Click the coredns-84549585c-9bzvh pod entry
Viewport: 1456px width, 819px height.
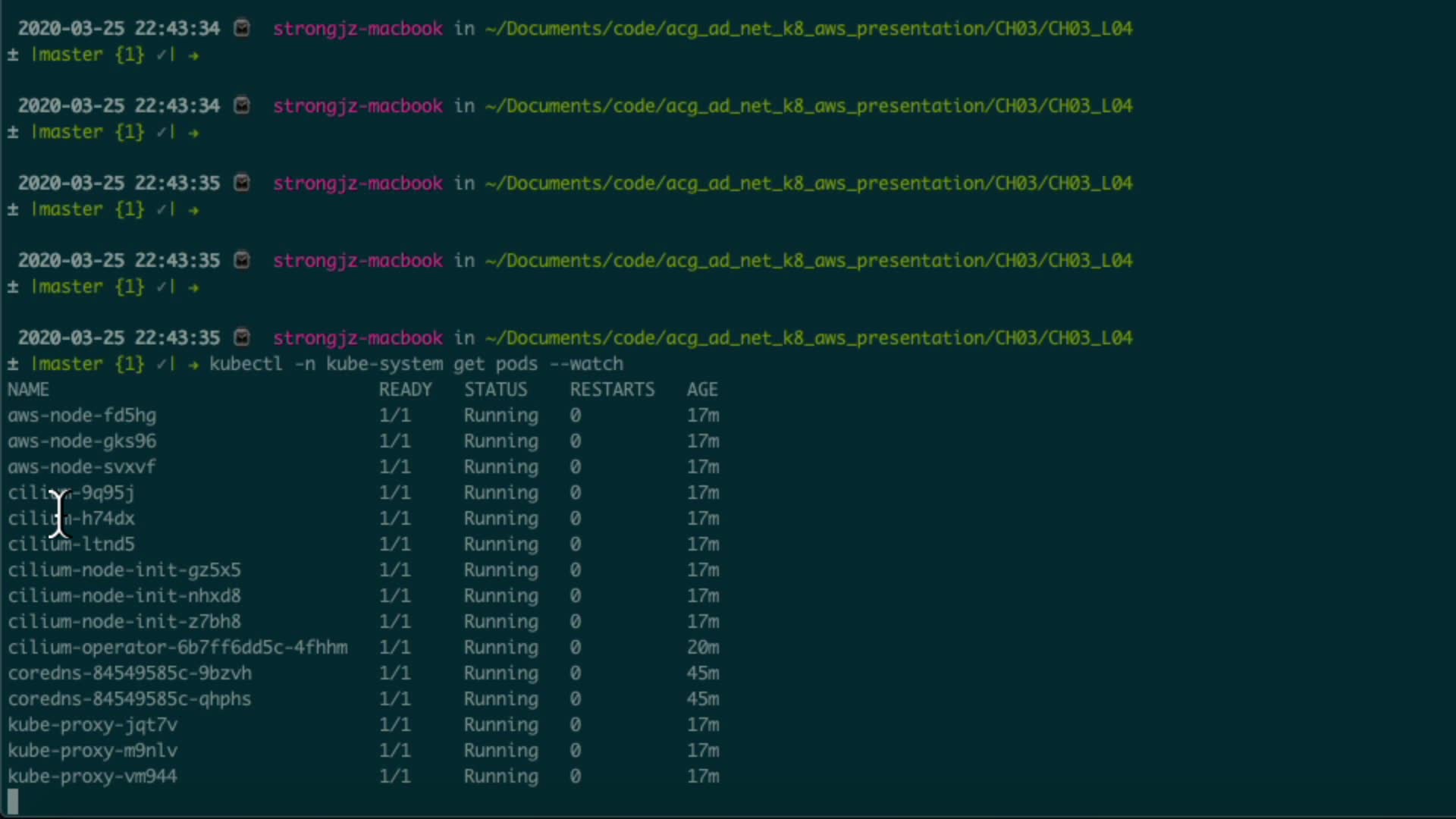pos(130,673)
